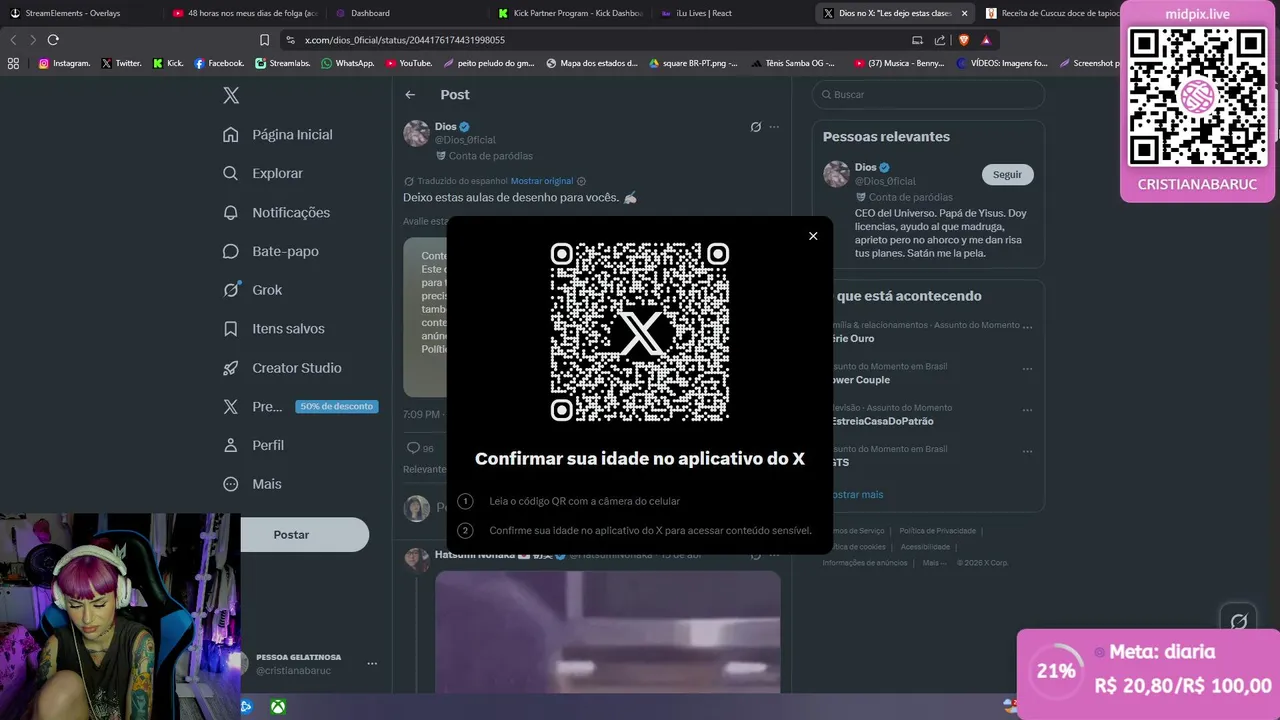The width and height of the screenshot is (1280, 720).
Task: Open translation settings gear icon
Action: [582, 181]
